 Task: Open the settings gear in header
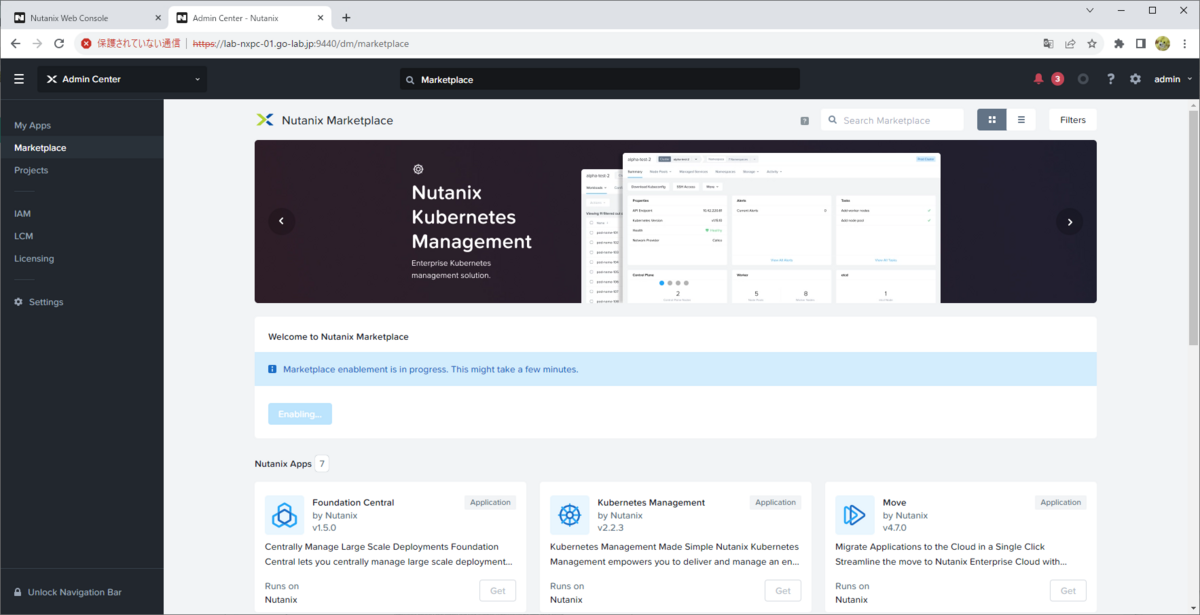point(1135,79)
